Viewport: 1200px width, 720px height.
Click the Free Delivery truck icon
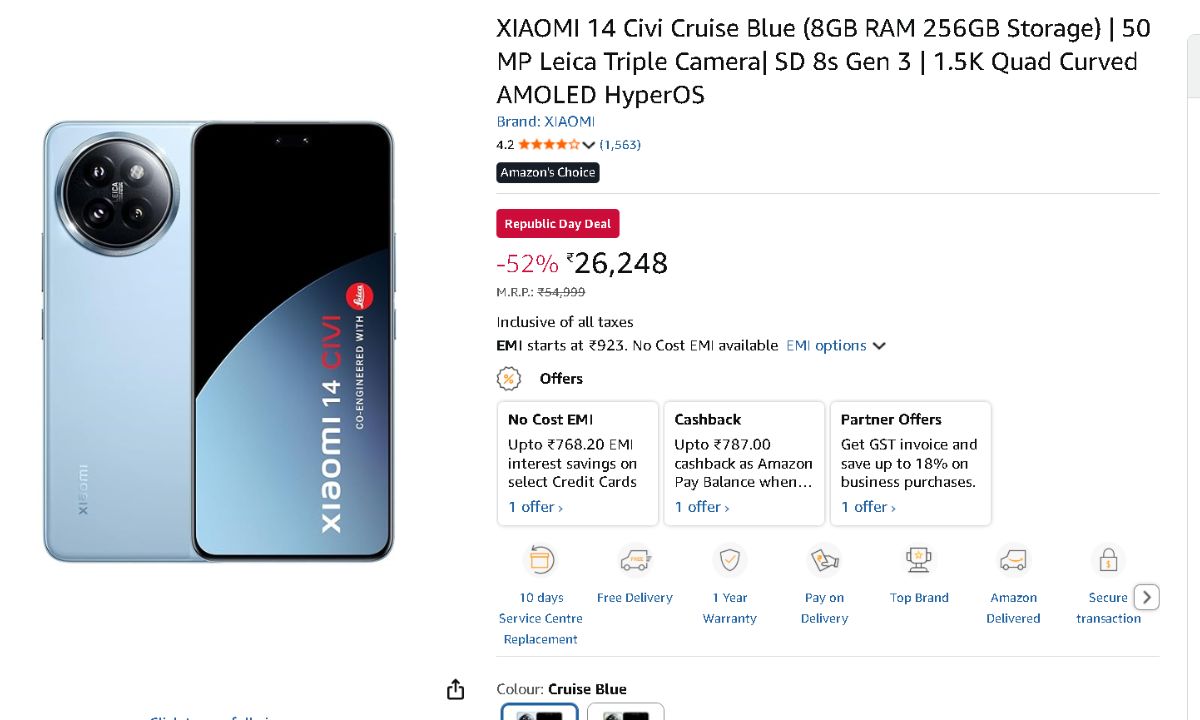[x=634, y=559]
